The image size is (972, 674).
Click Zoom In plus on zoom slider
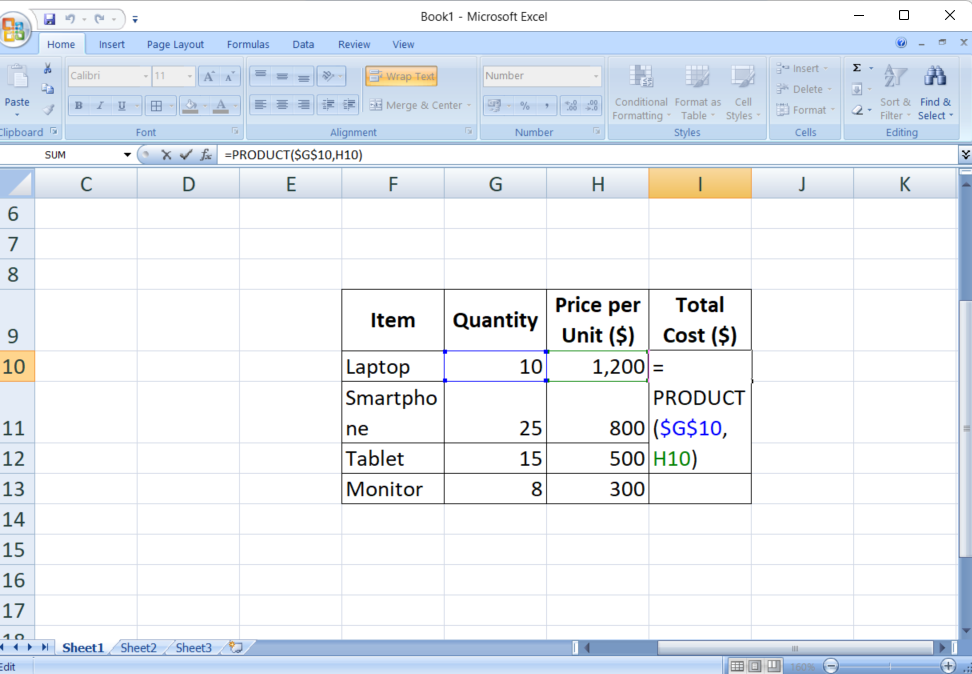(948, 666)
